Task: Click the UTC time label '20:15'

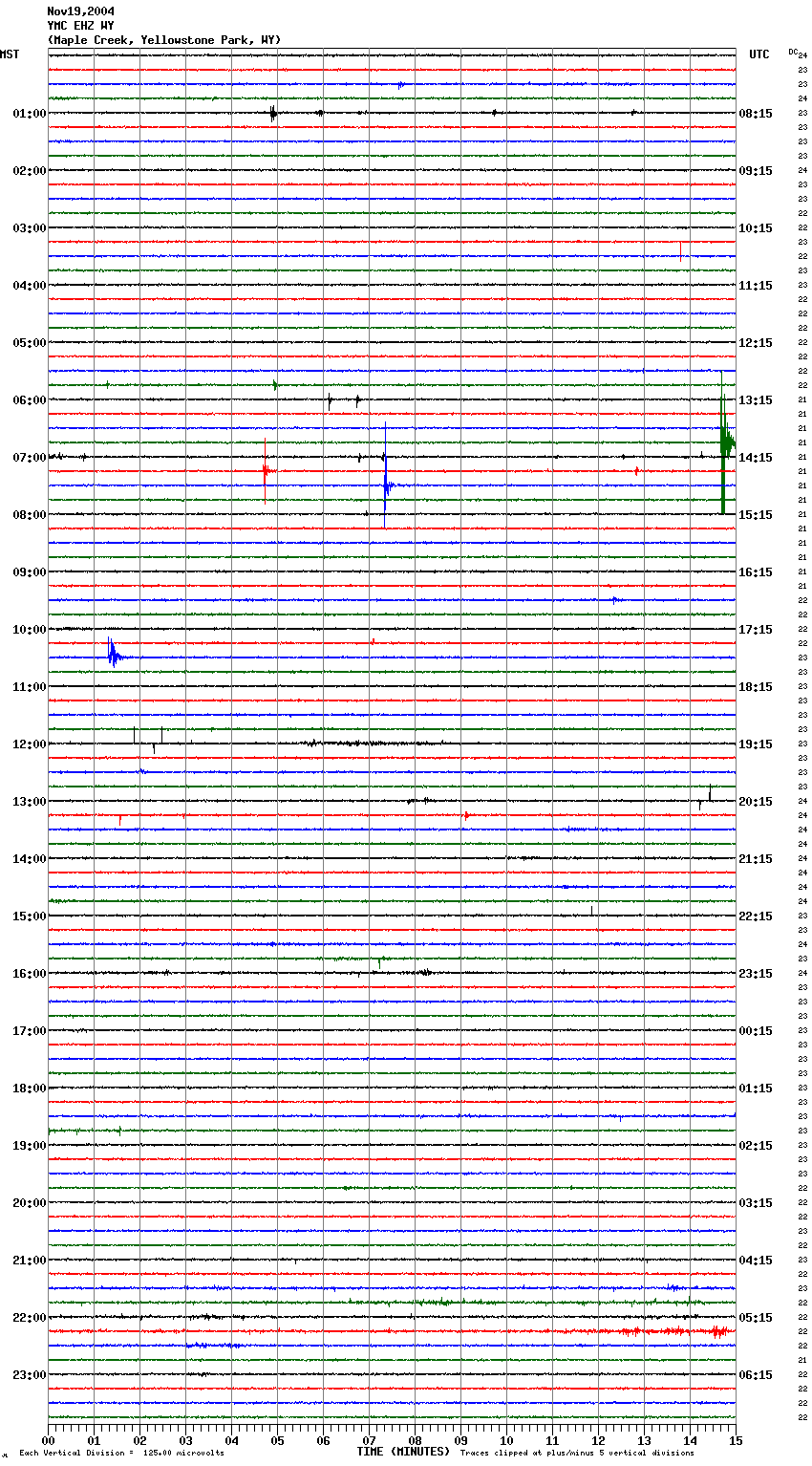Action: tap(756, 802)
